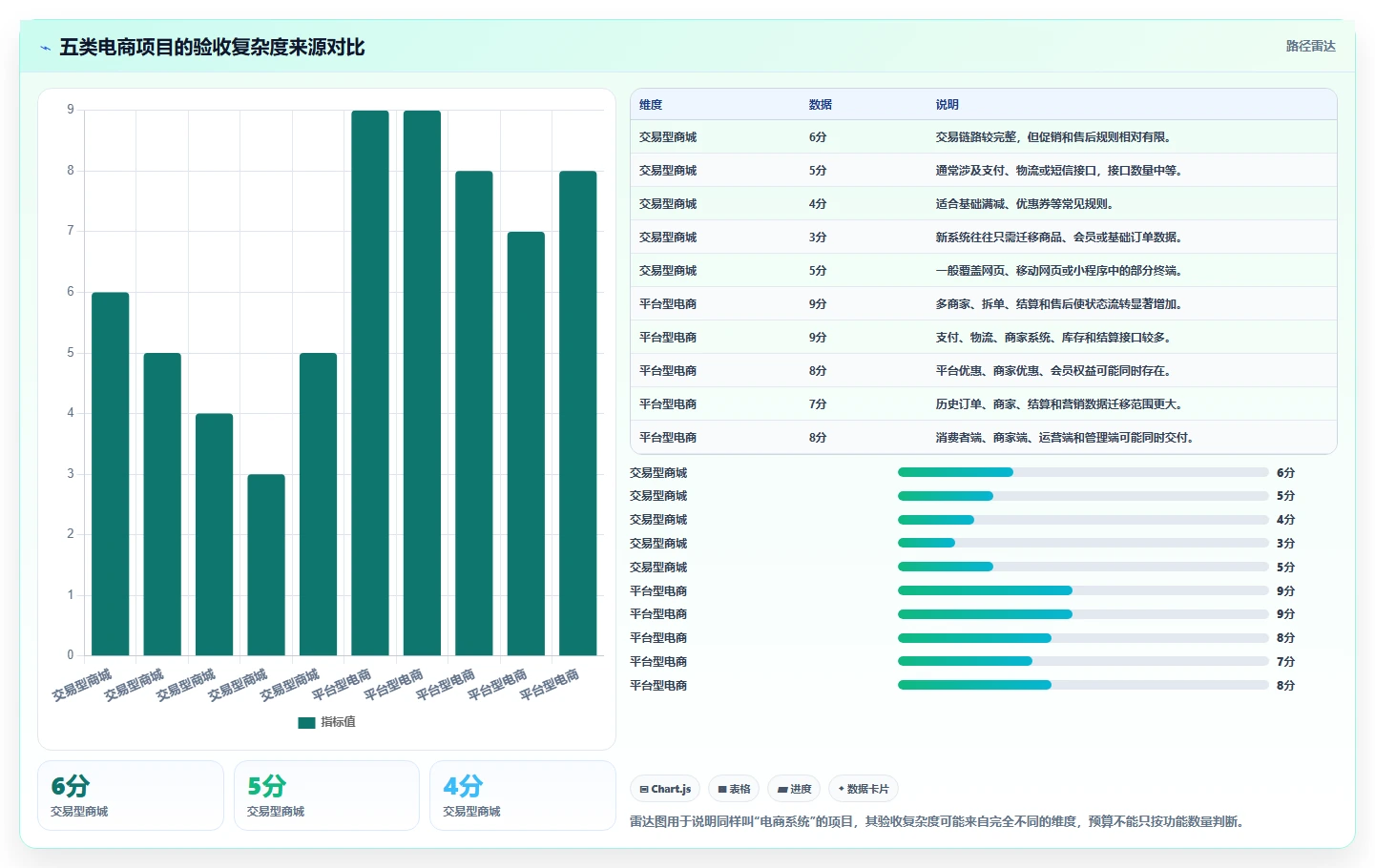Select the row '多商家、拆单、结算和售后使状态流转显著增加。'
Image resolution: width=1375 pixels, height=868 pixels.
983,304
